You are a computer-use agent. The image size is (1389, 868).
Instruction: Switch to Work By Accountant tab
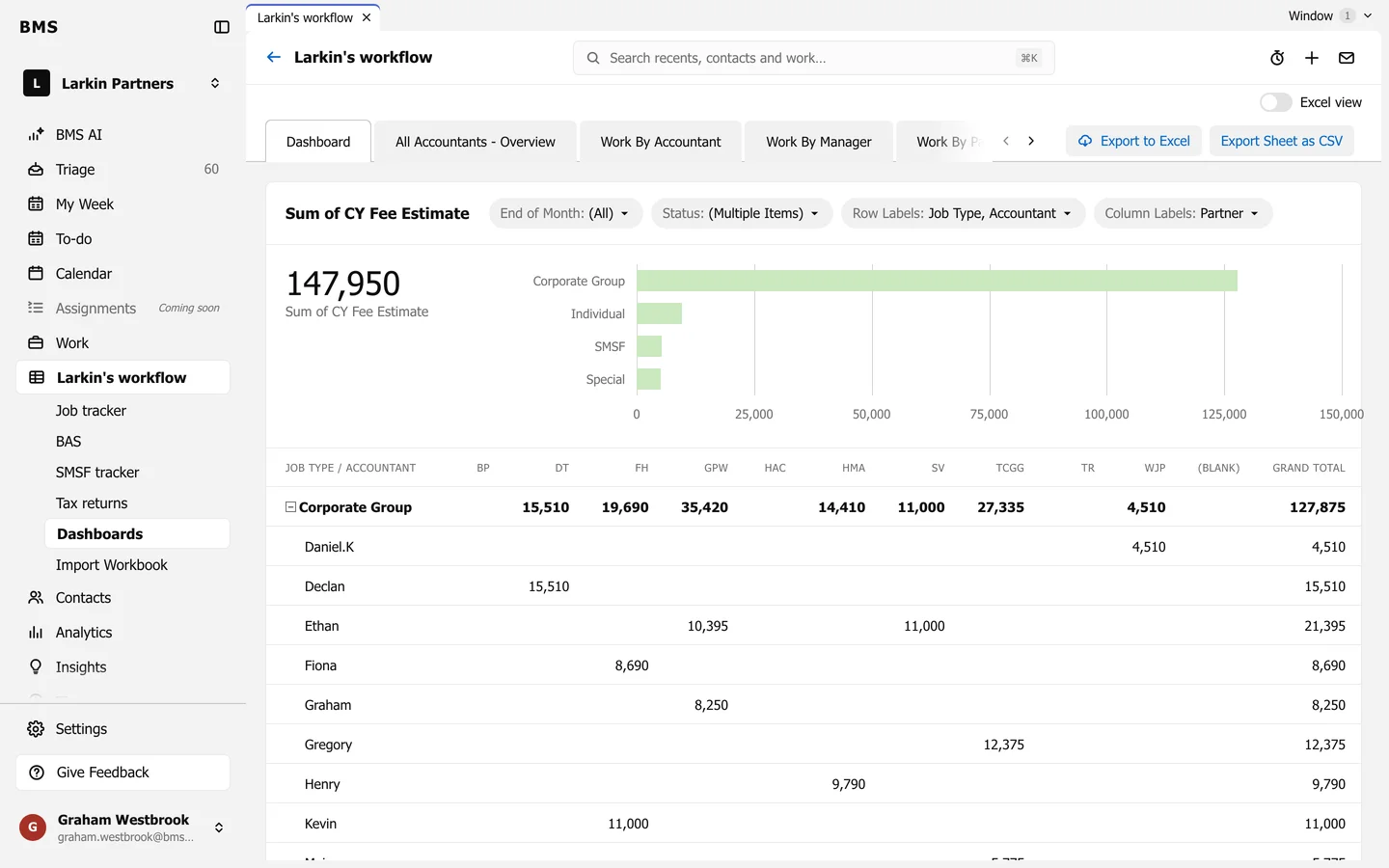click(661, 142)
